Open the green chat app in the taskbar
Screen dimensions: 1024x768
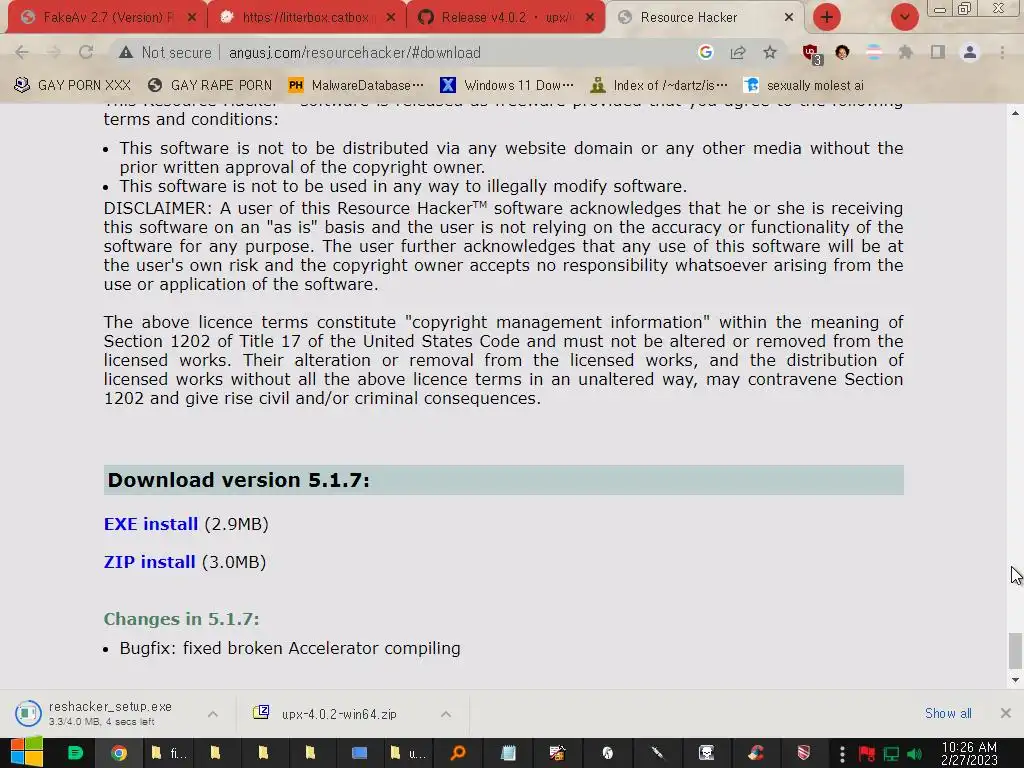click(x=76, y=753)
